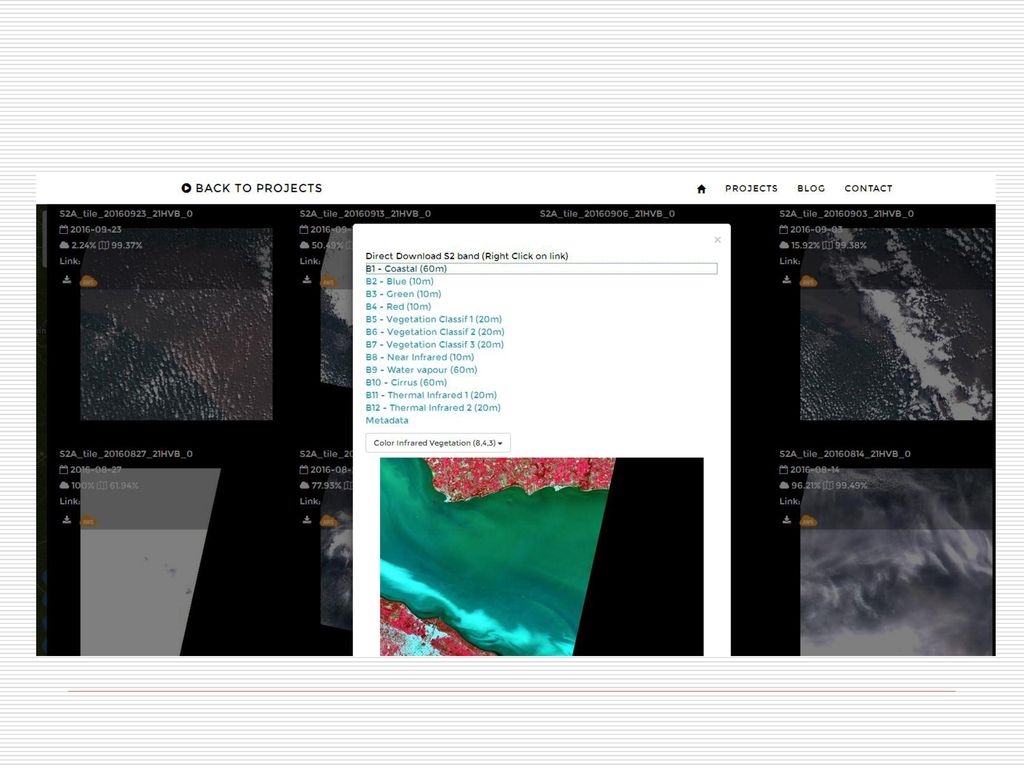This screenshot has width=1024, height=768.
Task: Click AWS cloud icon for tile 20160923_21HVB
Action: click(88, 281)
